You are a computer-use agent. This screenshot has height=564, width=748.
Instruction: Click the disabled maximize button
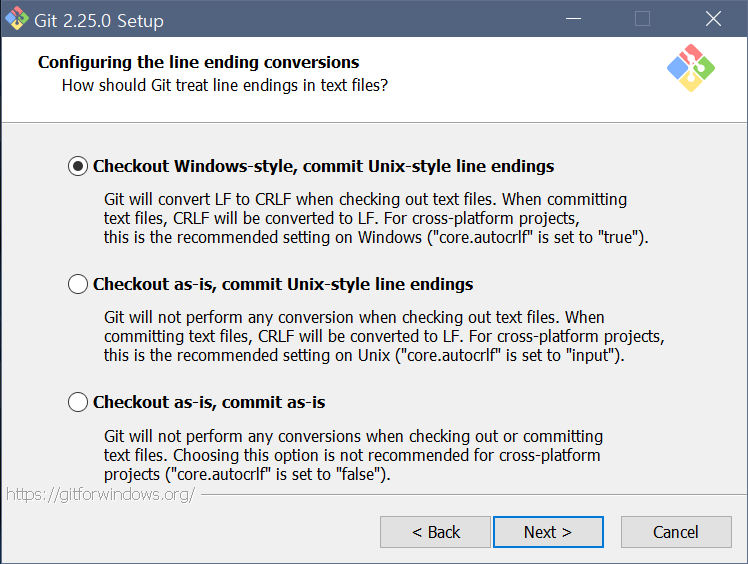(x=643, y=19)
